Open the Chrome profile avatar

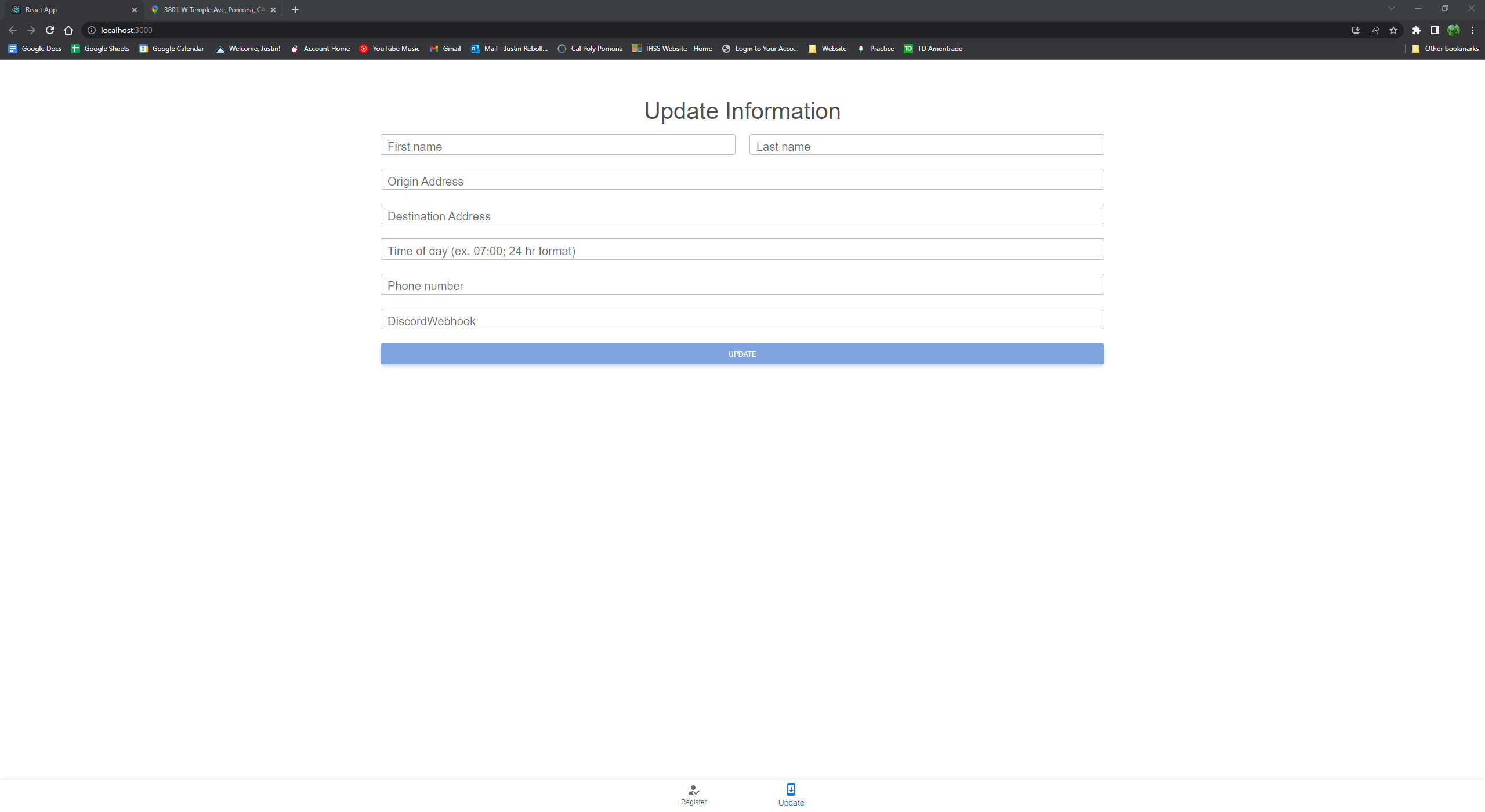pyautogui.click(x=1454, y=30)
